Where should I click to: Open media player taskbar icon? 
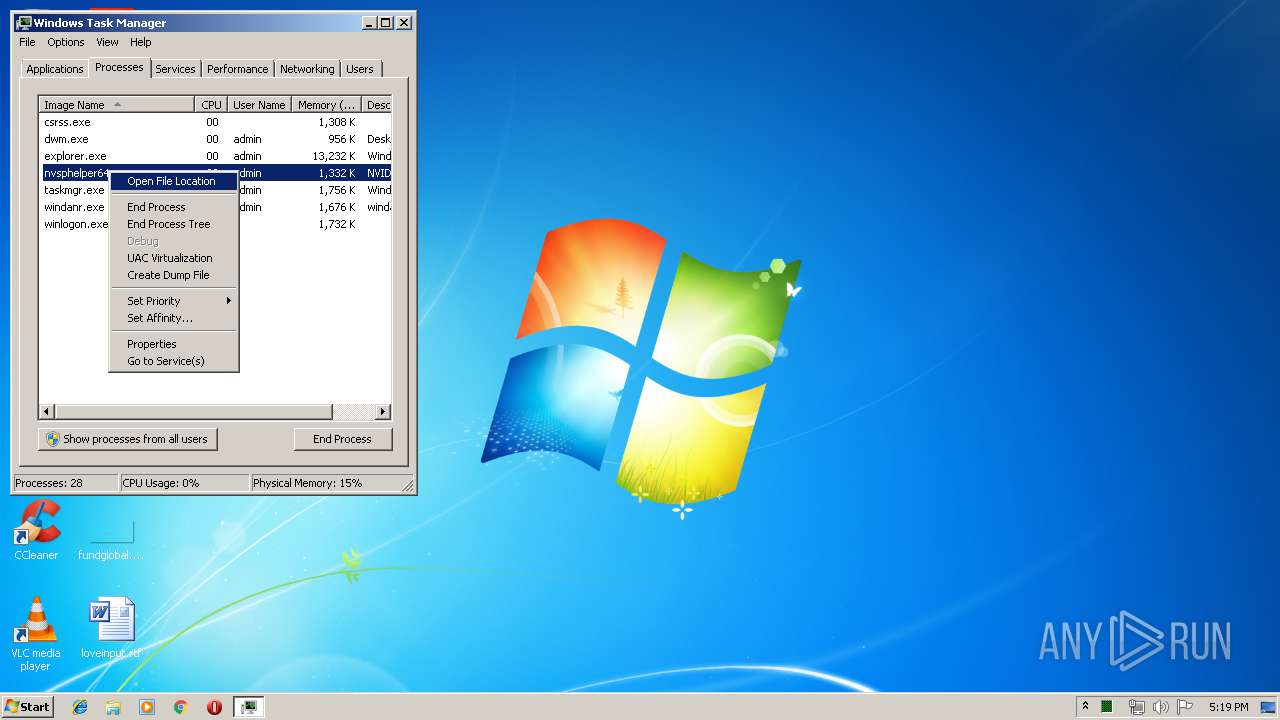[x=147, y=707]
